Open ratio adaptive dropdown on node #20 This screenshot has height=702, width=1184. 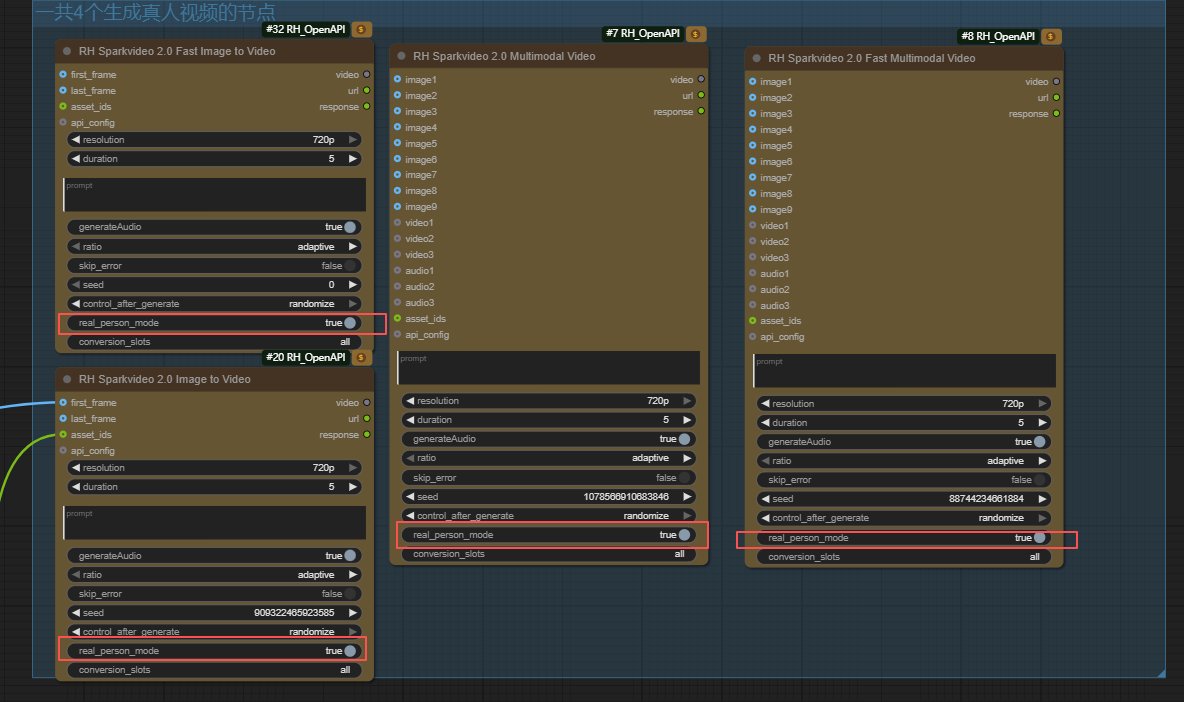tap(214, 575)
